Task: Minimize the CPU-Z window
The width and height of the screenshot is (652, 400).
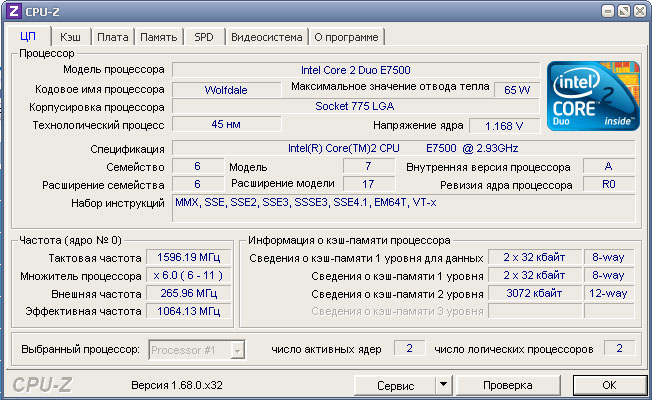Action: click(x=608, y=11)
